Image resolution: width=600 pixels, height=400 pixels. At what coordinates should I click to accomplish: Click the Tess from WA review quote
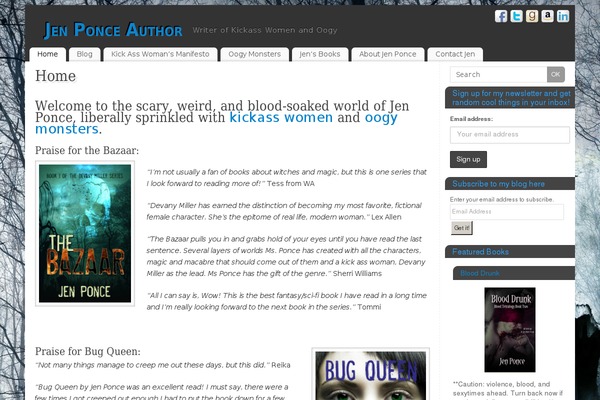pos(287,178)
